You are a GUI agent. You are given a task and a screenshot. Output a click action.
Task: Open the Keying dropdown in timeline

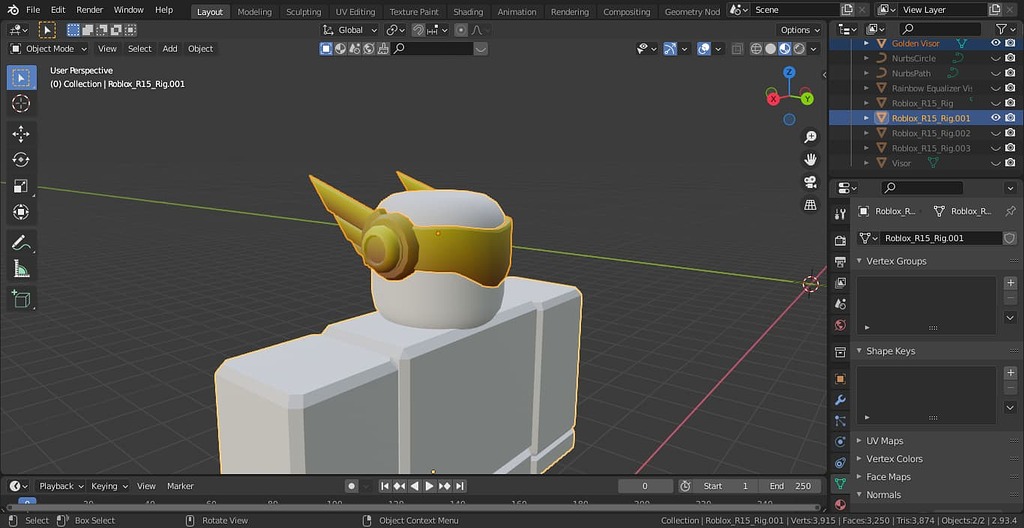108,486
